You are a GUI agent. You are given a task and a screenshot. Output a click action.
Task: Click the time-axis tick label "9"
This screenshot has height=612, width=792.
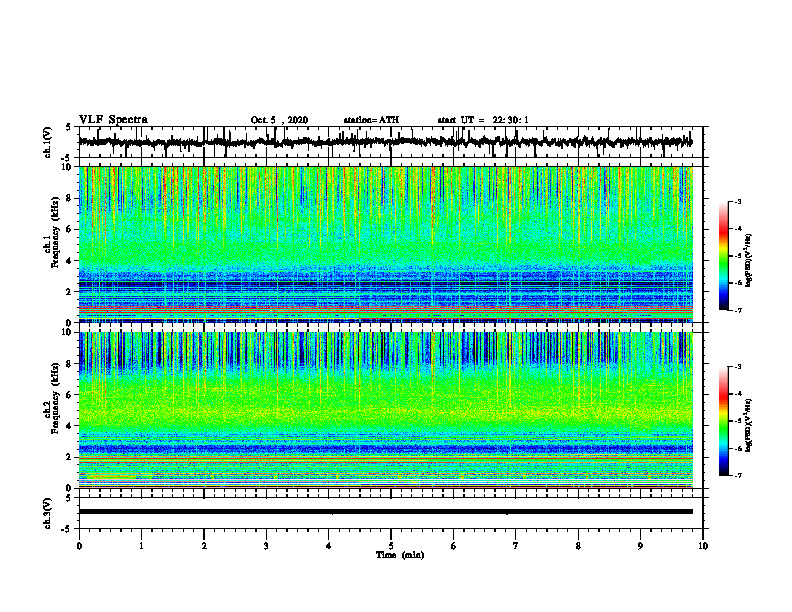tap(640, 546)
